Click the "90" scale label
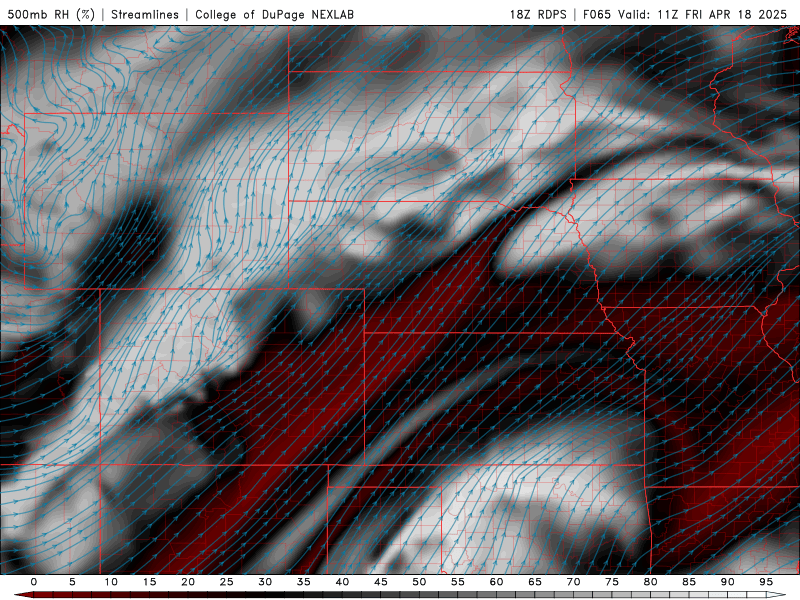This screenshot has width=800, height=600. pyautogui.click(x=728, y=582)
